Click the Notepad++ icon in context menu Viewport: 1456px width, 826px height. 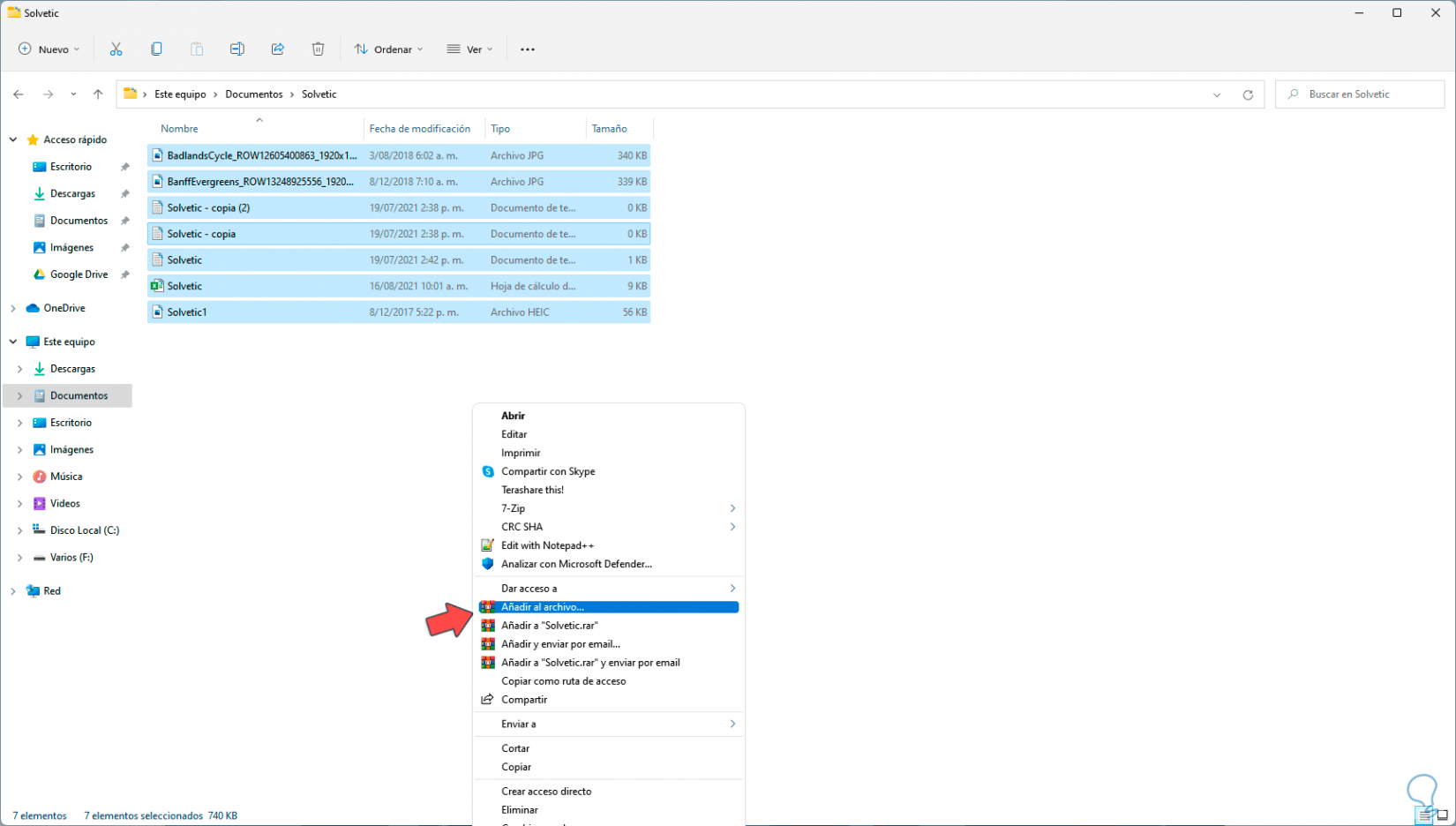(488, 545)
